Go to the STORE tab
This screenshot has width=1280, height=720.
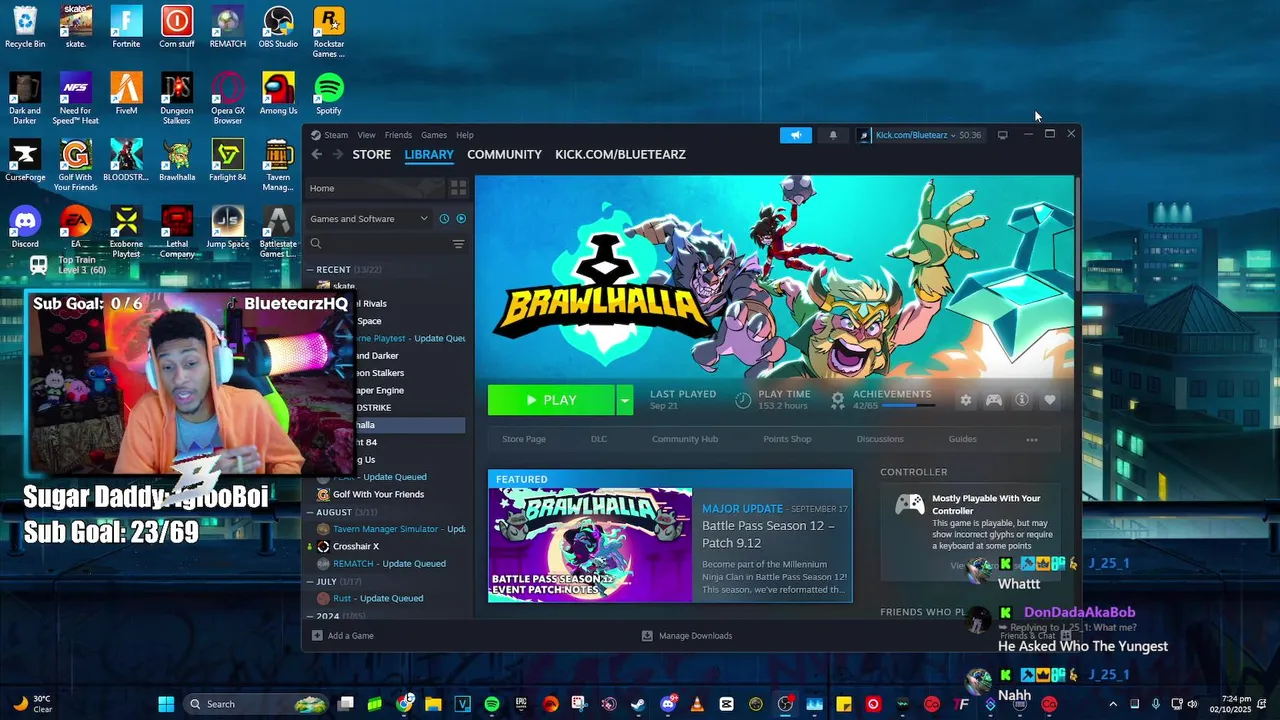tap(371, 154)
